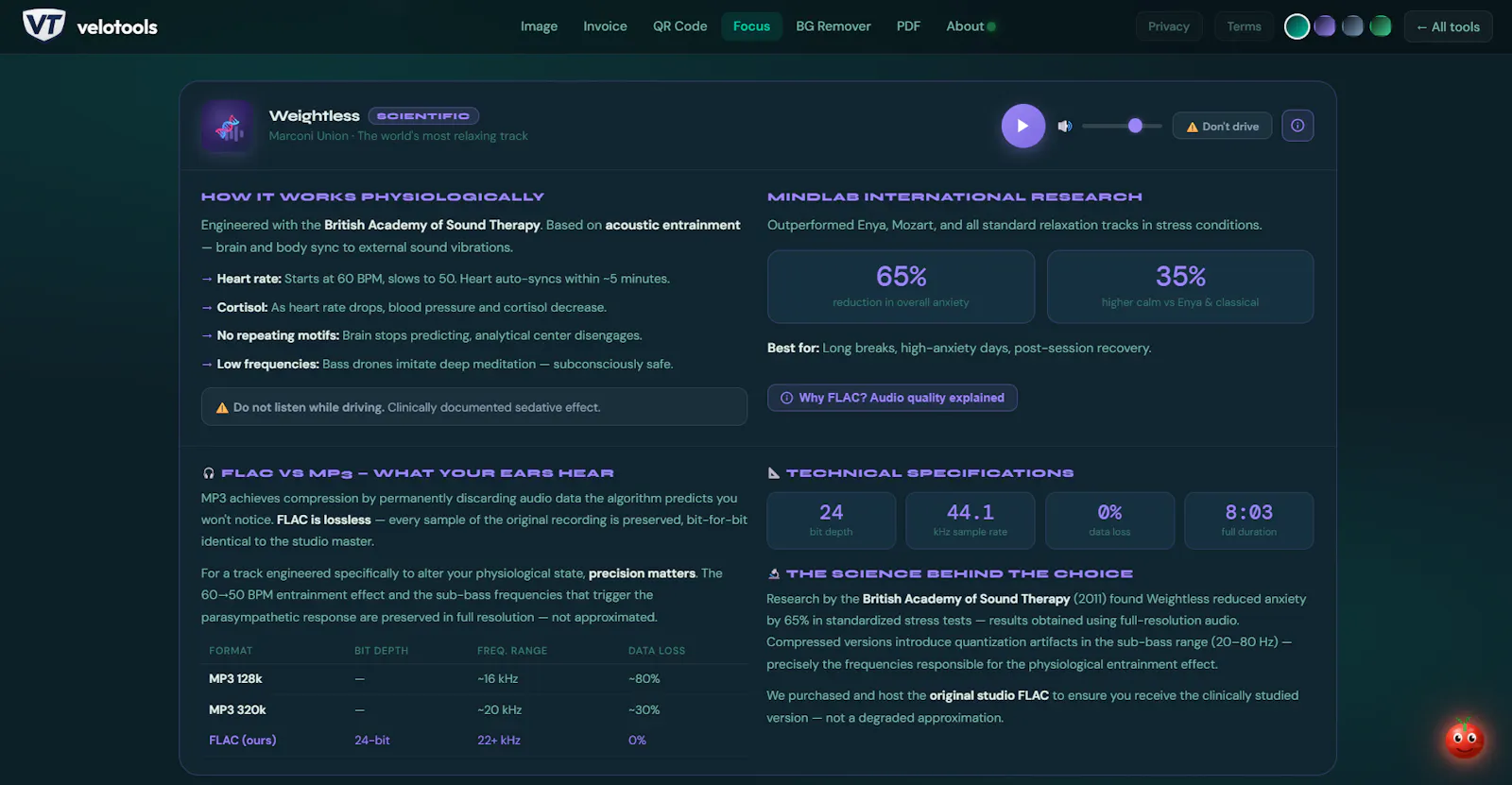Viewport: 1512px width, 785px height.
Task: Open Why FLAC? Audio quality explained
Action: pos(892,398)
